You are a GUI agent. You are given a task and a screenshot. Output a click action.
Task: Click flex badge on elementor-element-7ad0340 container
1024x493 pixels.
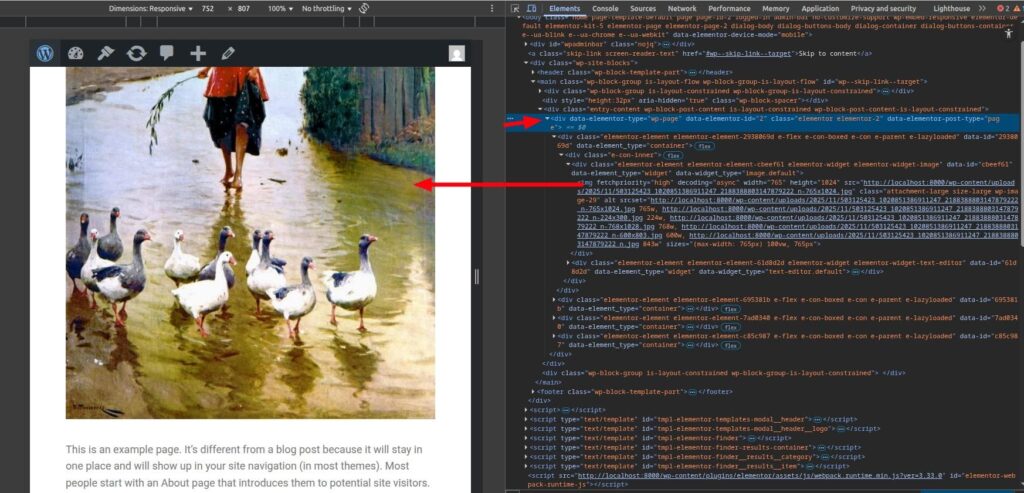(x=729, y=327)
